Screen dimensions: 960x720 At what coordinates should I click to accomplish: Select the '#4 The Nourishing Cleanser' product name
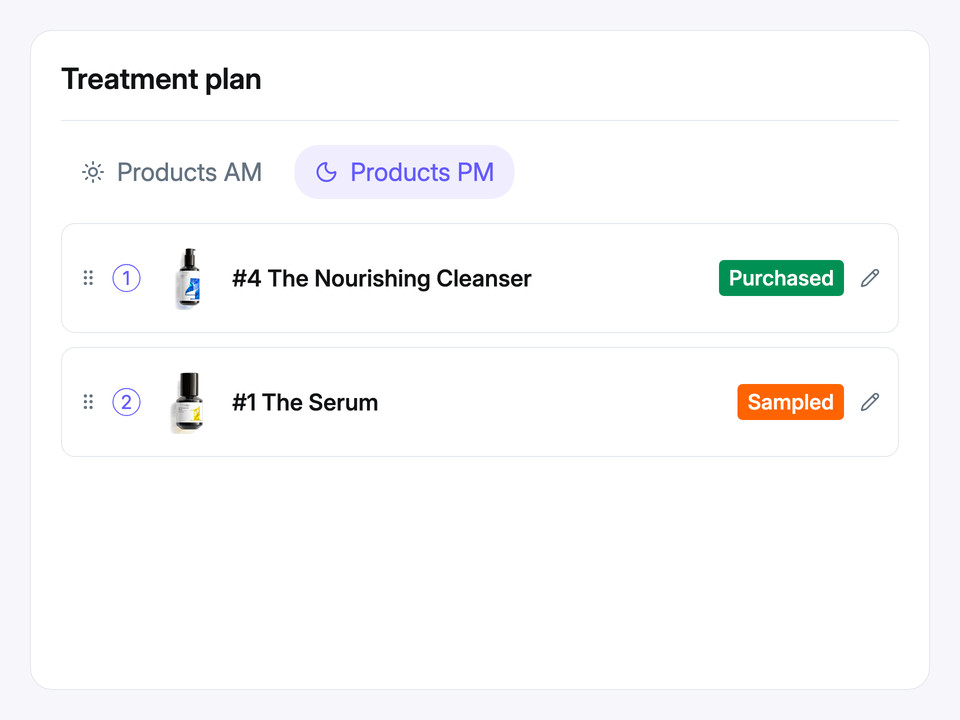(381, 279)
